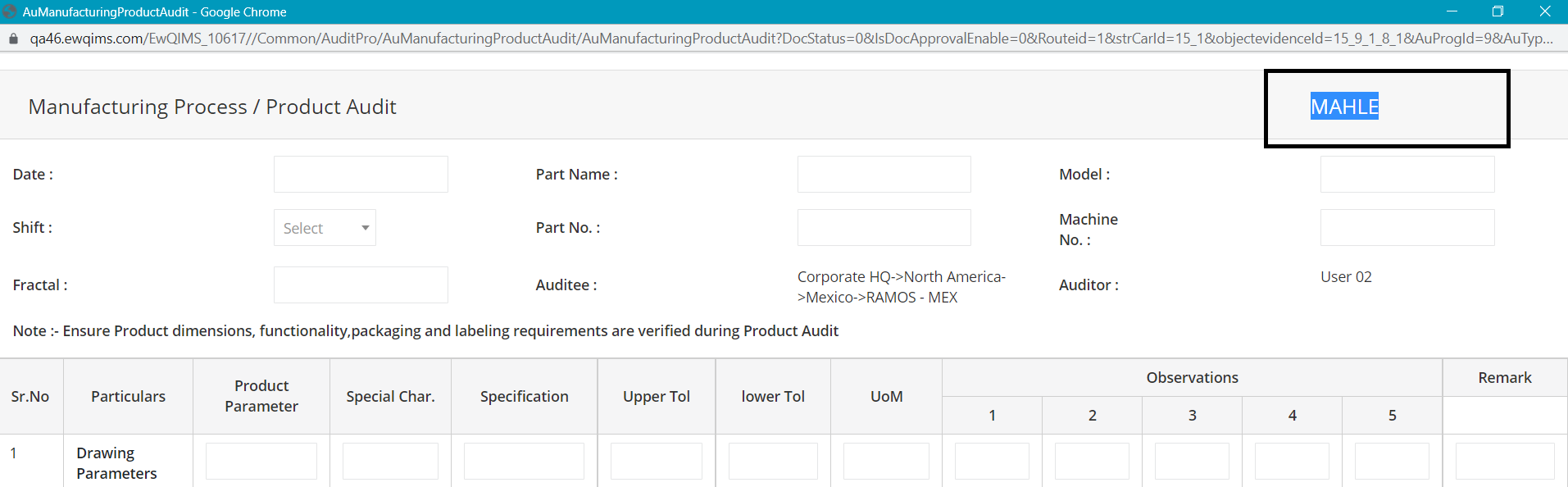Close the AuManufacturingProductAudit window
1568x487 pixels.
(1544, 11)
